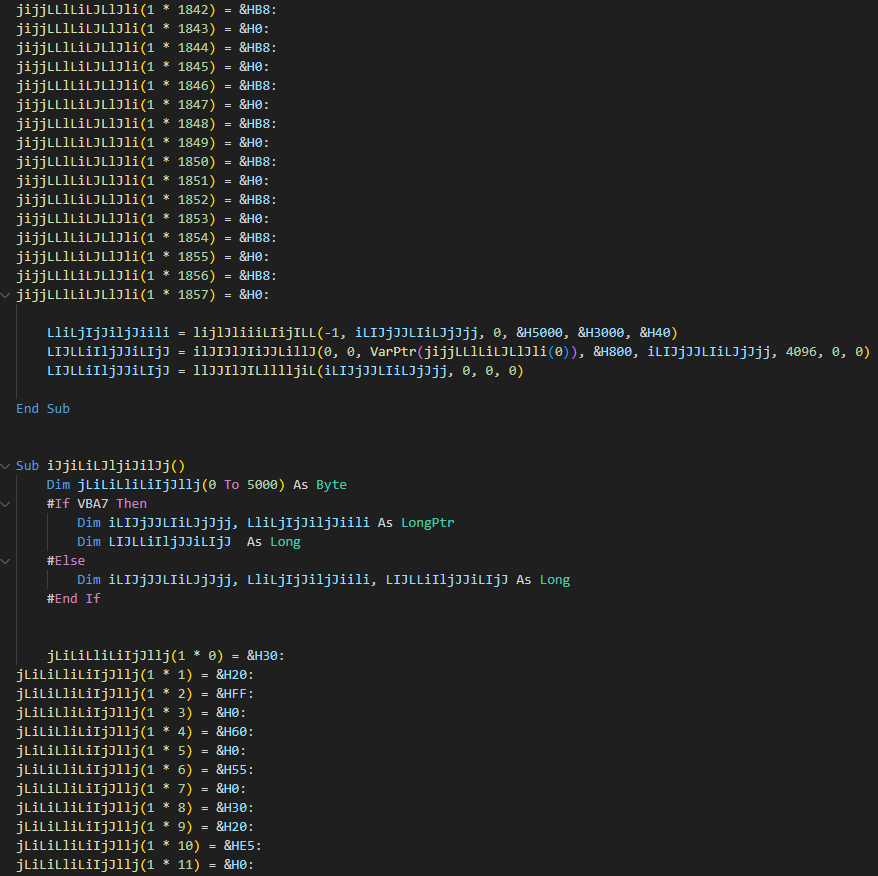Click 'As Long' type on #Else Dim line

pyautogui.click(x=543, y=580)
